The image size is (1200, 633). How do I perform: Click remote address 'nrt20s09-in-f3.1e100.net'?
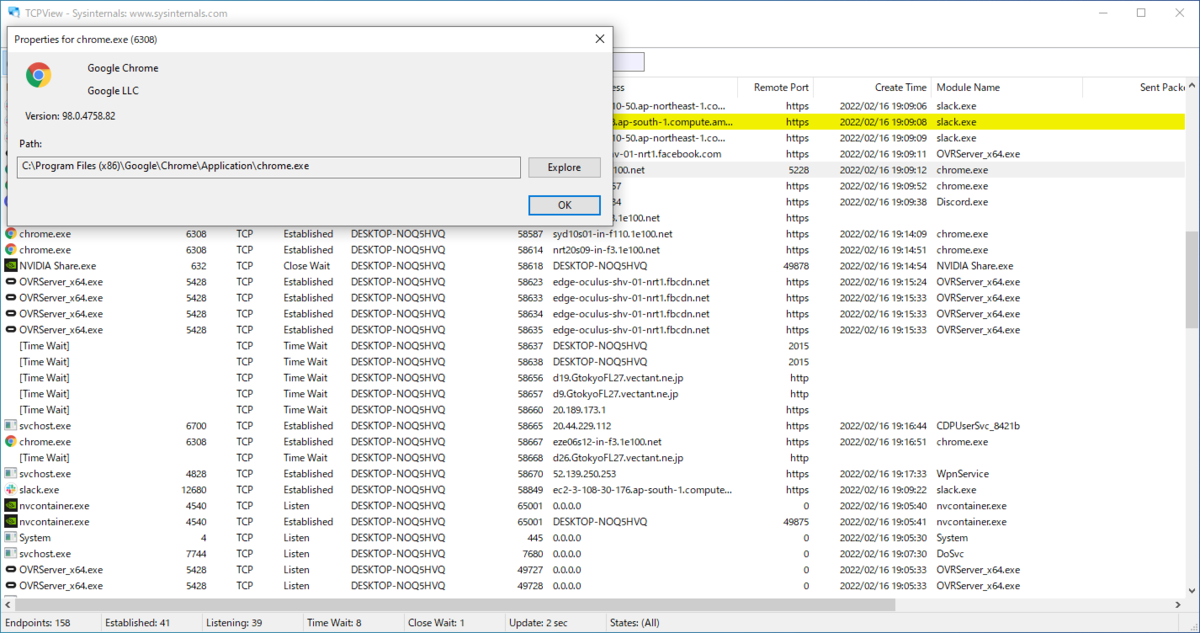click(x=606, y=250)
